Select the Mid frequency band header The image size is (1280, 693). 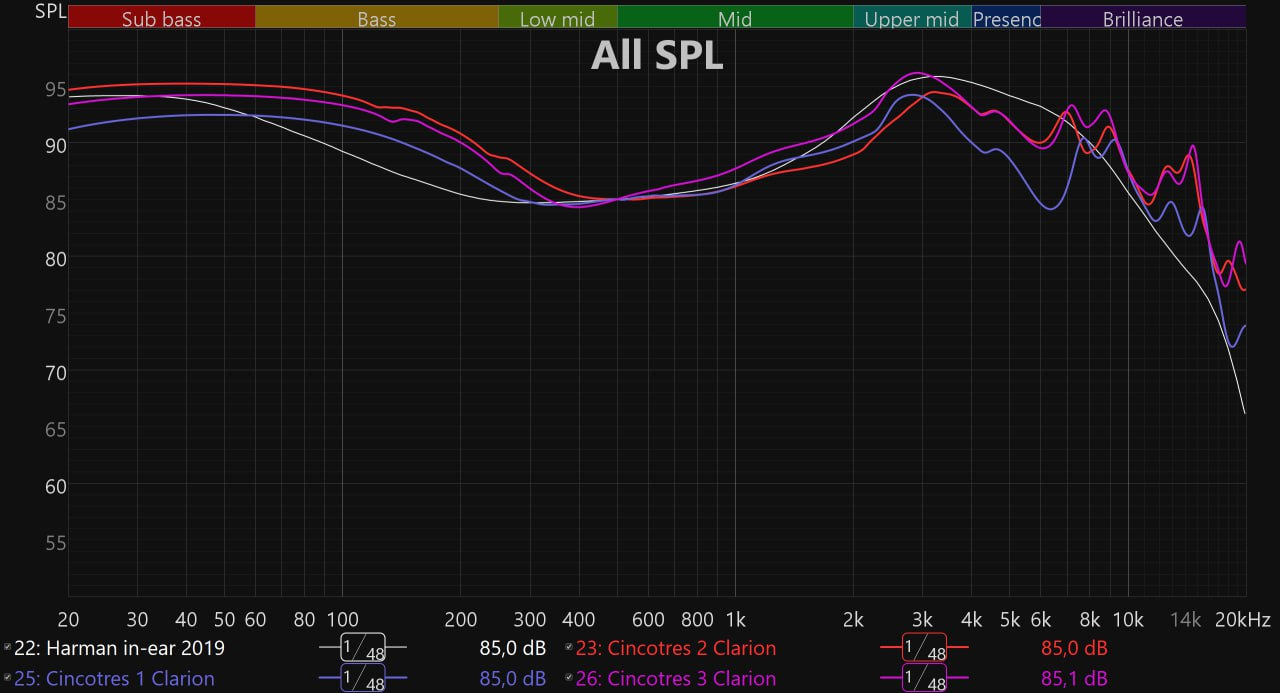734,18
